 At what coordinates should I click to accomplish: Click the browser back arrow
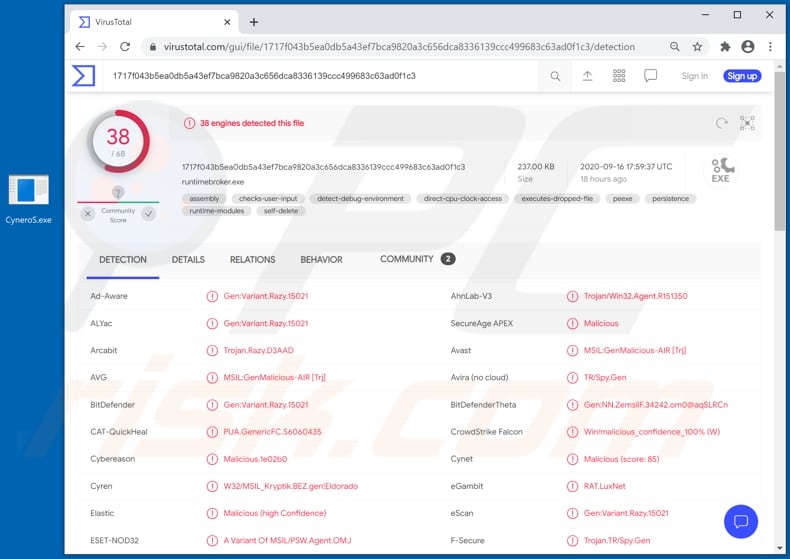pos(80,47)
